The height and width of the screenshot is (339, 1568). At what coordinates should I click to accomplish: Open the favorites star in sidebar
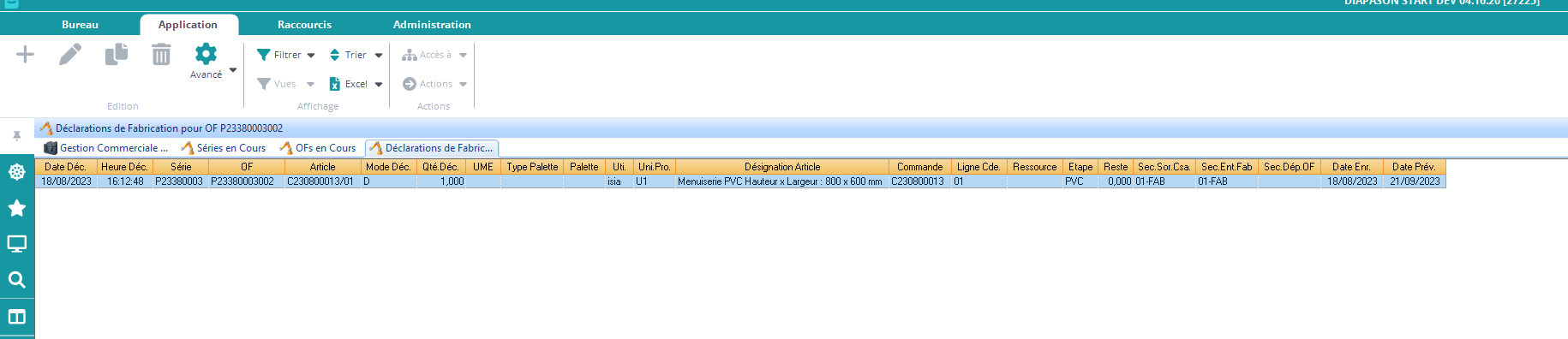tap(16, 208)
